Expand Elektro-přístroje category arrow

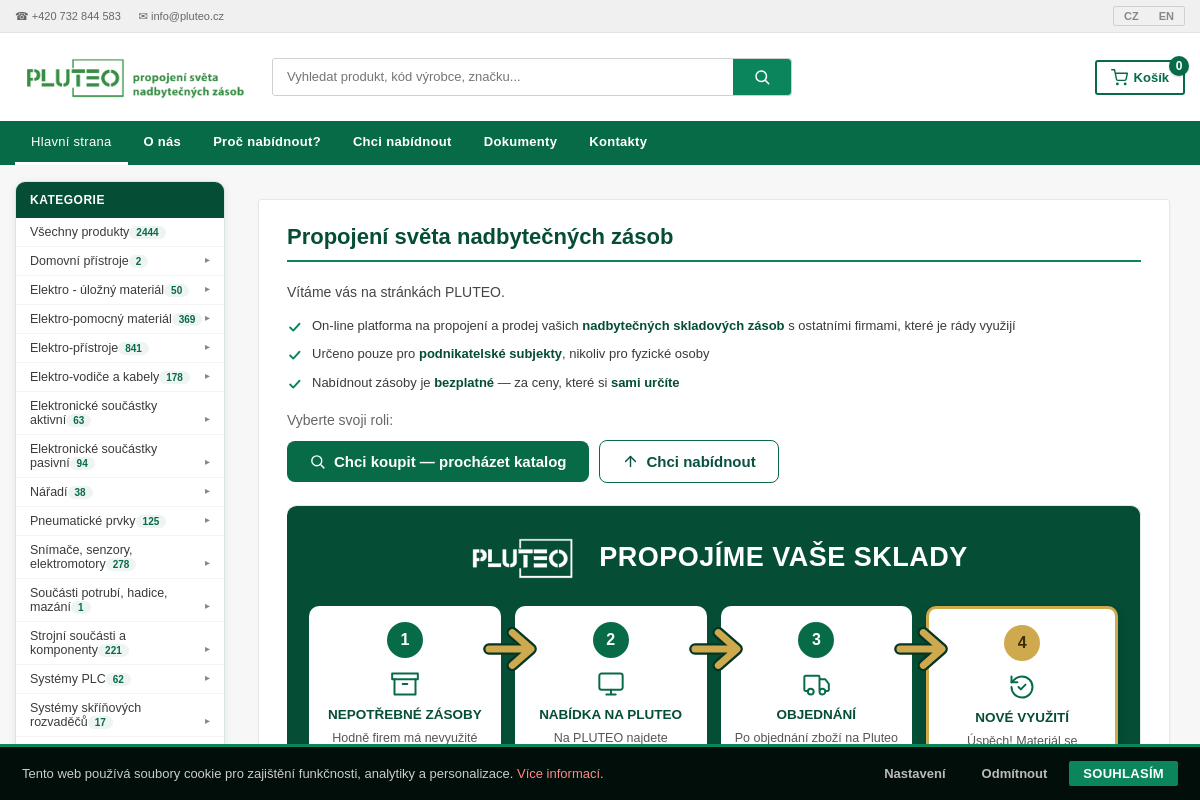pyautogui.click(x=208, y=347)
